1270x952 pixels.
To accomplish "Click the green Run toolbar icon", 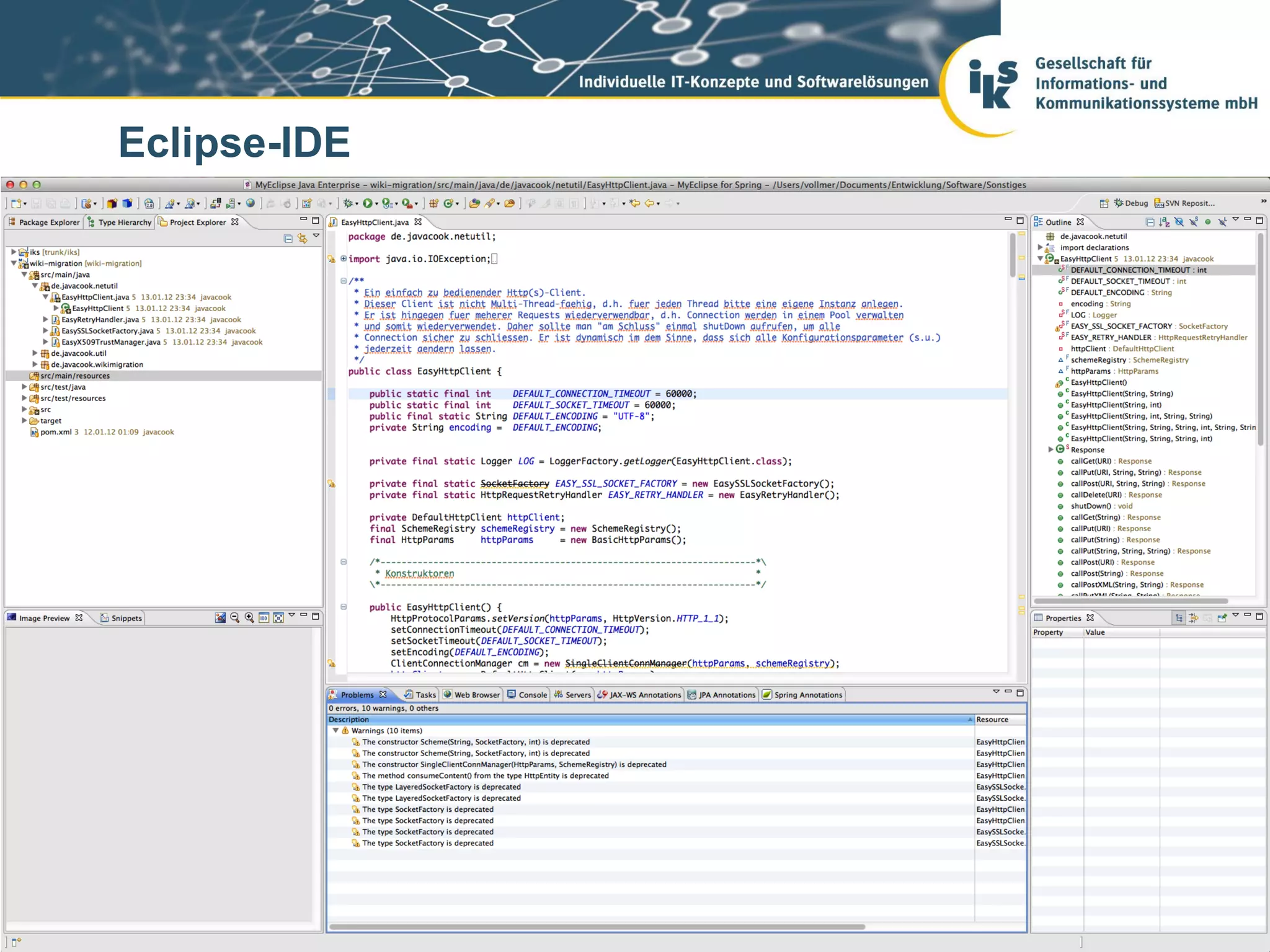I will [368, 203].
